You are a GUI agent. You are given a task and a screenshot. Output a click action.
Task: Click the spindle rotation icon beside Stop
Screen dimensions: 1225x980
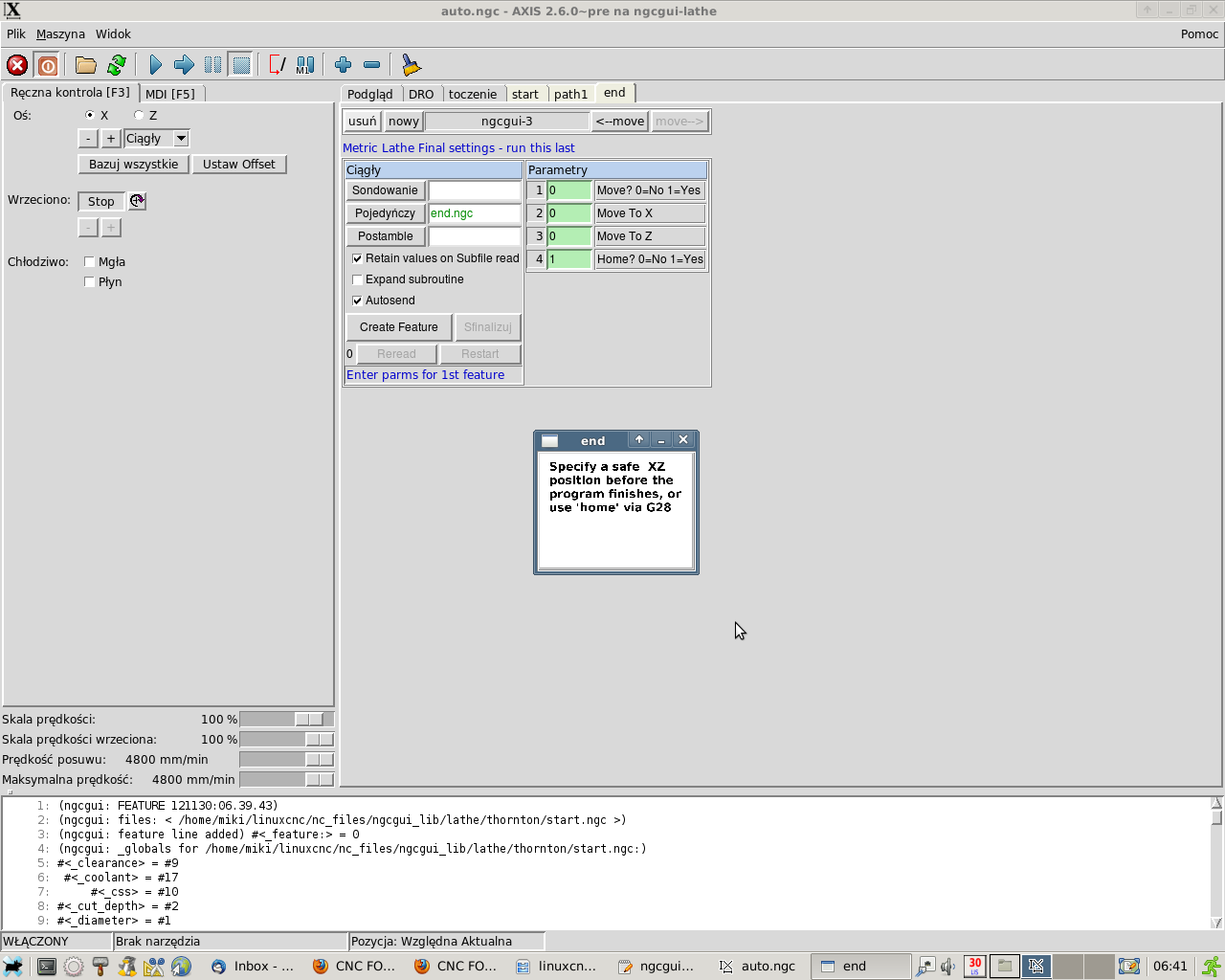[x=137, y=201]
